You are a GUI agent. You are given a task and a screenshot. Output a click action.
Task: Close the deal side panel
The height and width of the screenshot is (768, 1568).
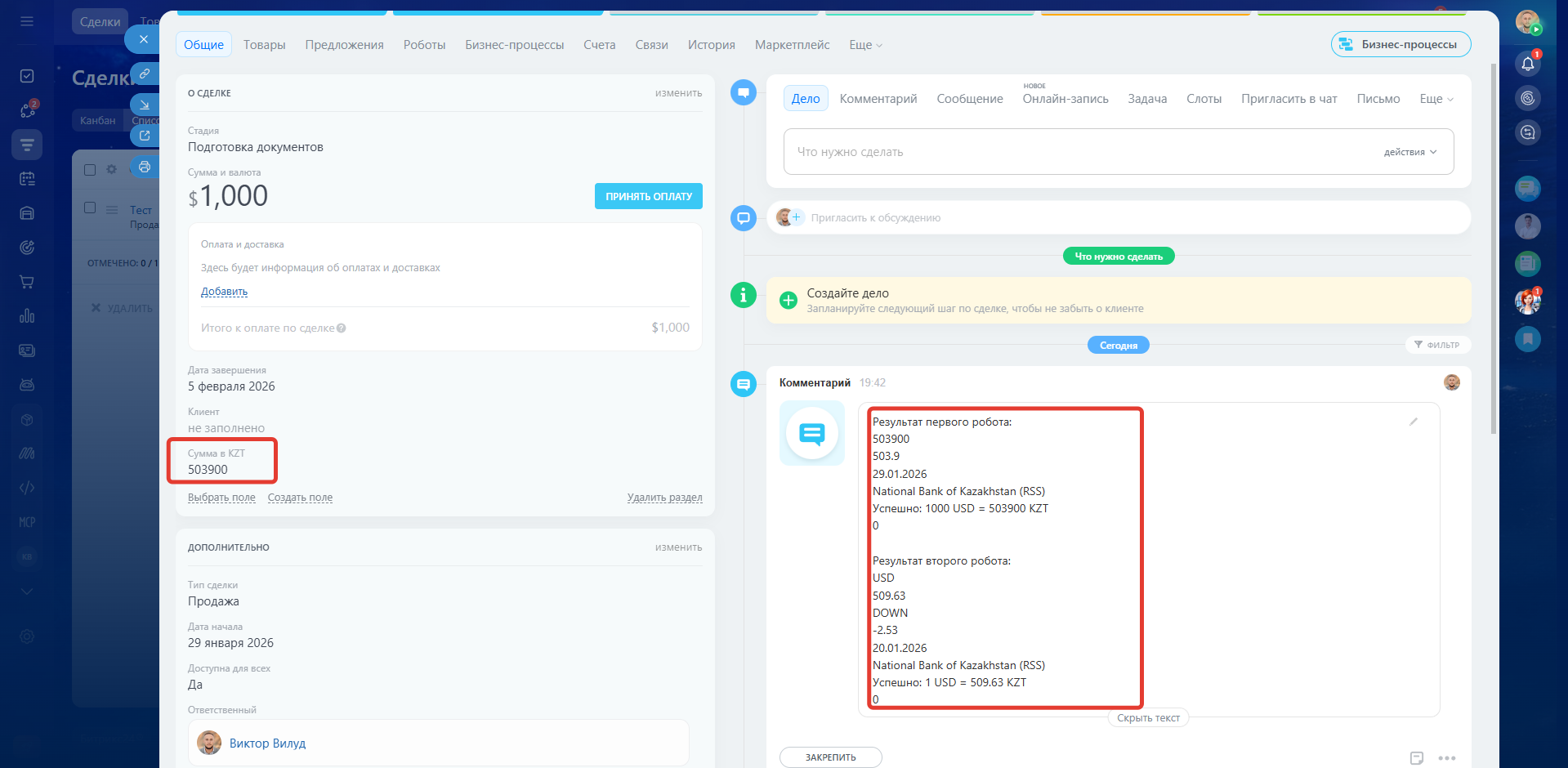(x=143, y=39)
